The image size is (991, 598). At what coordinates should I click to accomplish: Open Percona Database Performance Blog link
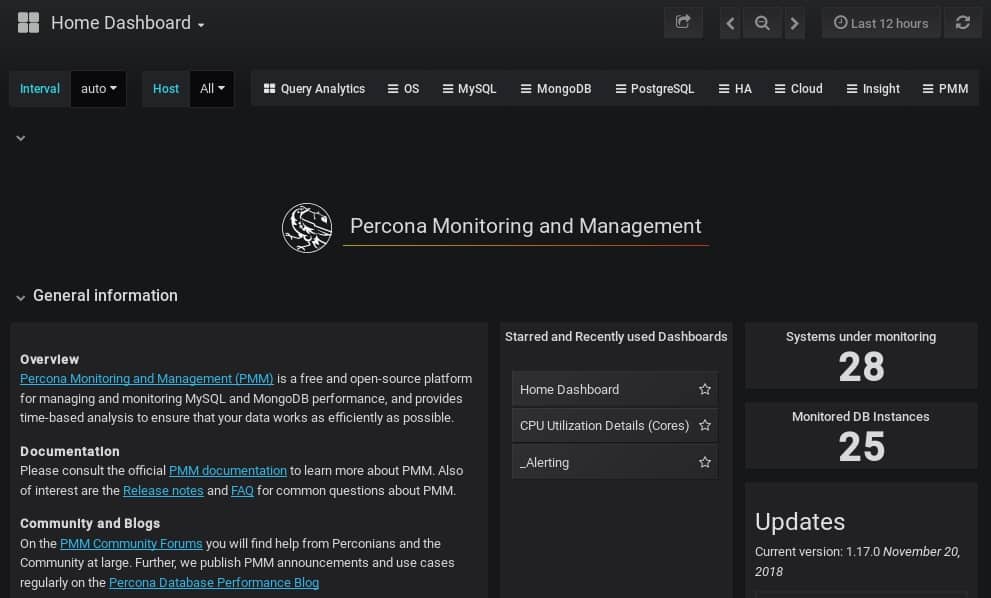(x=214, y=583)
